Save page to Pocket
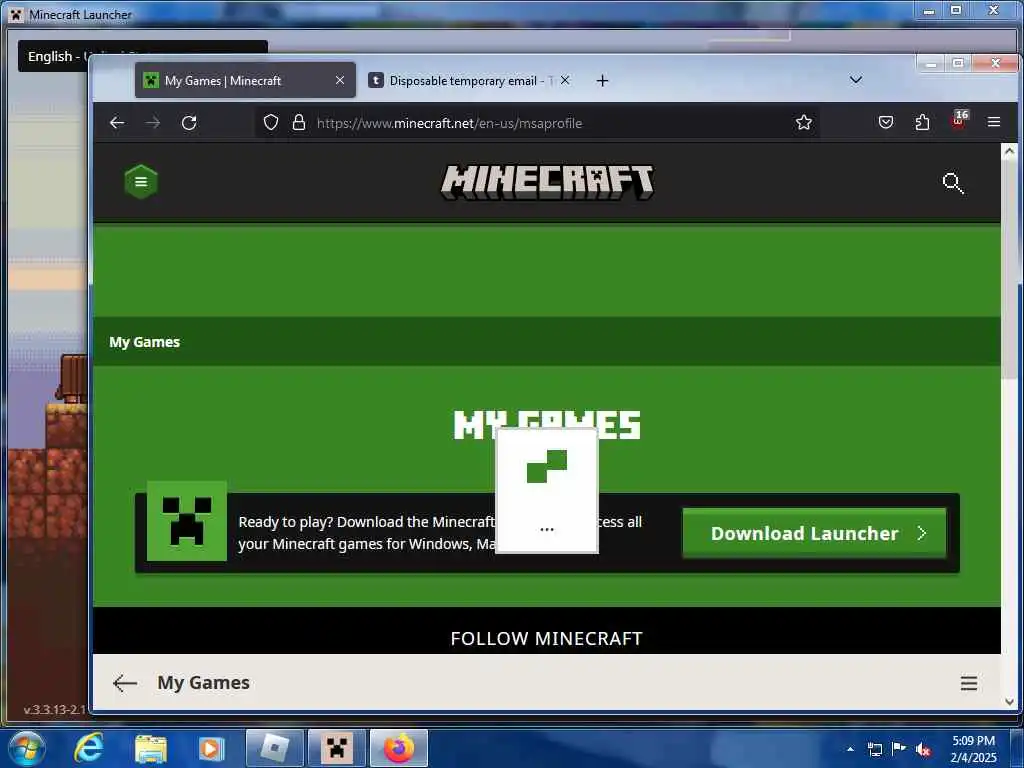 pyautogui.click(x=886, y=122)
